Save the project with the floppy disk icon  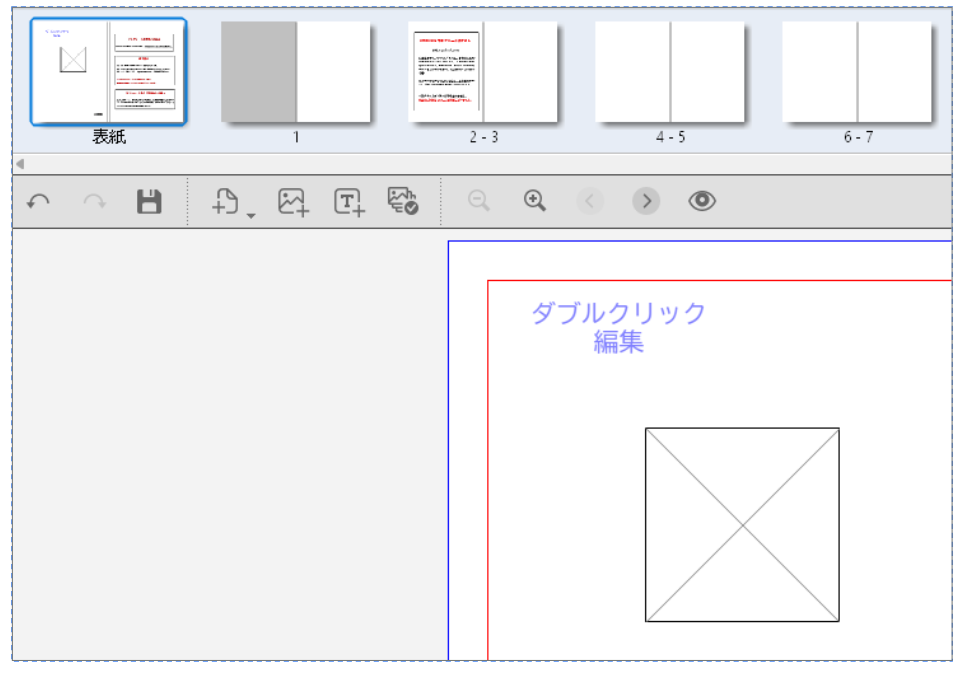pyautogui.click(x=149, y=202)
